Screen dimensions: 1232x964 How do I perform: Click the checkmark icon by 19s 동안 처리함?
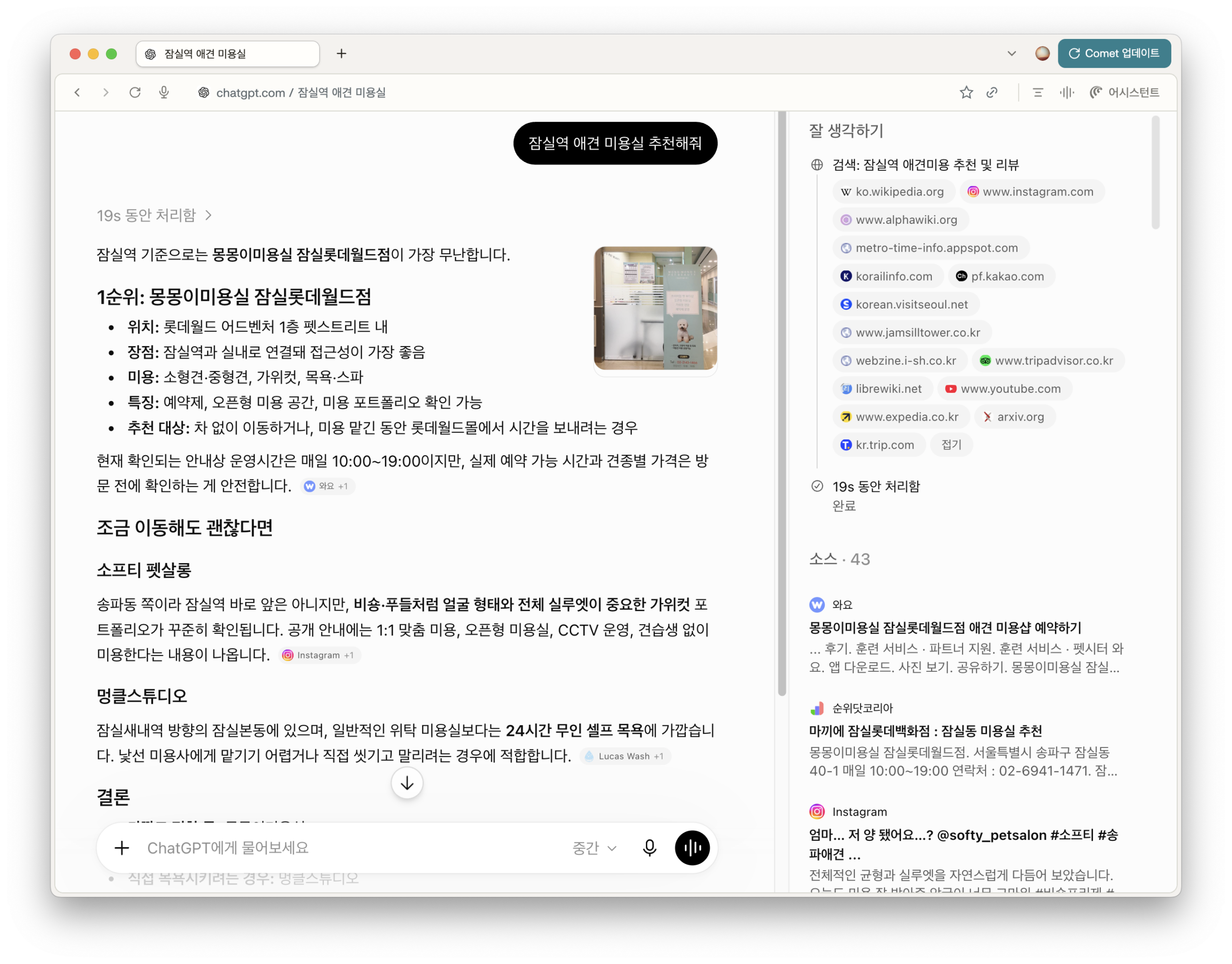816,486
